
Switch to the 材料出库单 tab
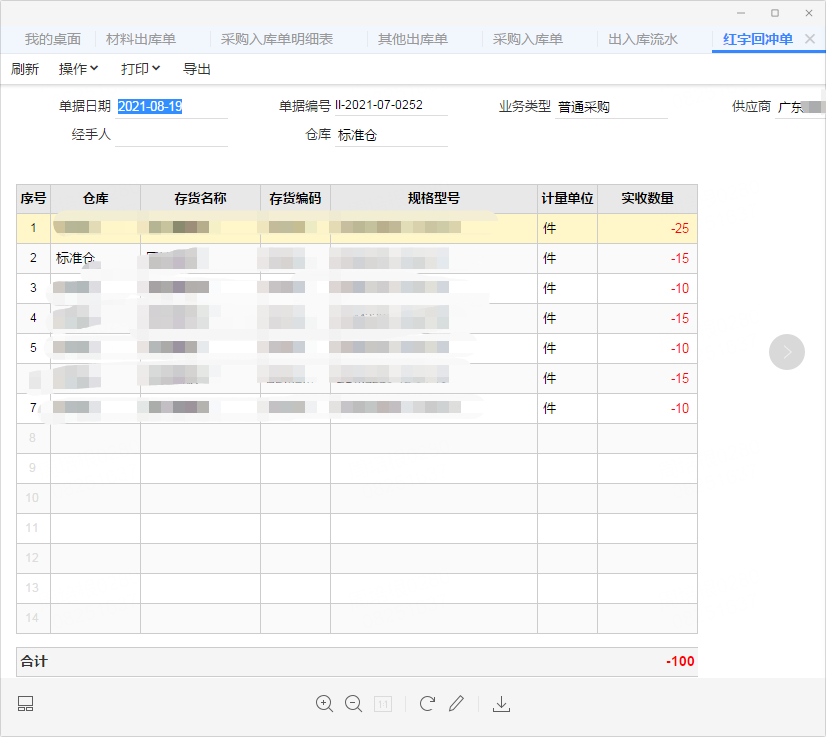(141, 40)
